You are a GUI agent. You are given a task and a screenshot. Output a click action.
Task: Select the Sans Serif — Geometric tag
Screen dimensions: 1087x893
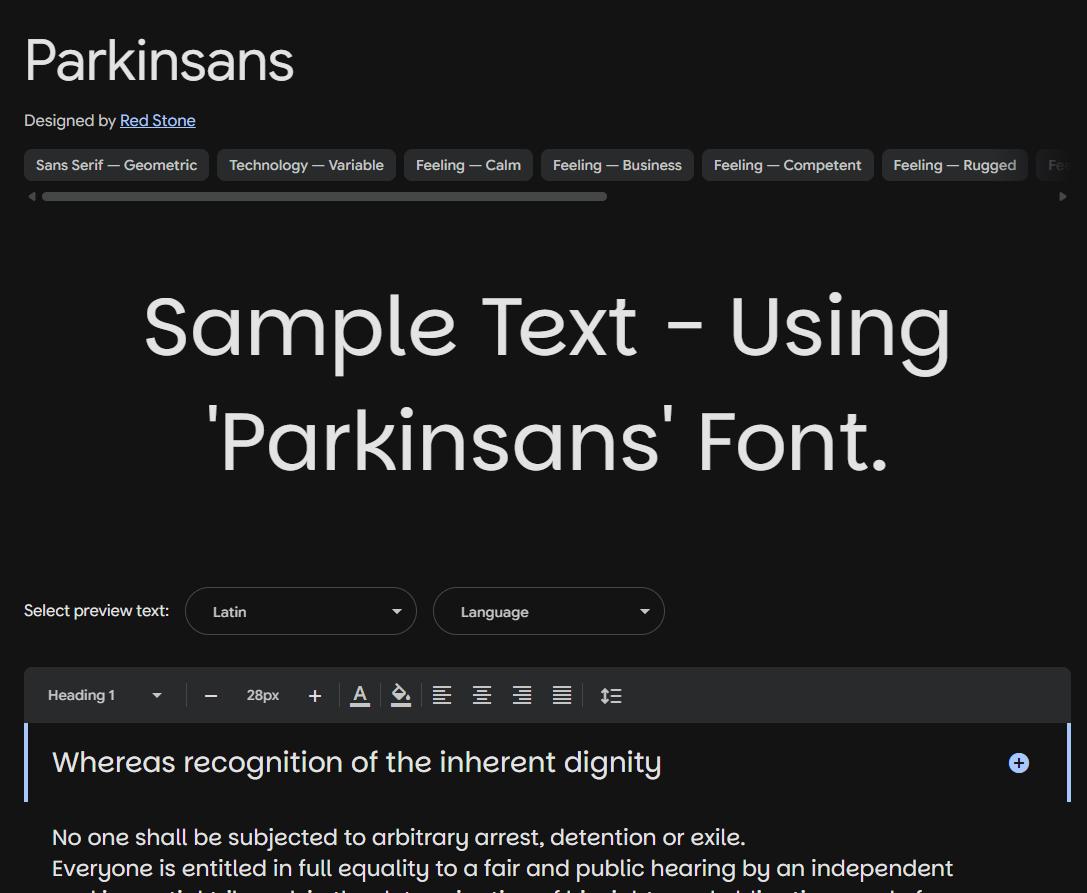[x=116, y=165]
